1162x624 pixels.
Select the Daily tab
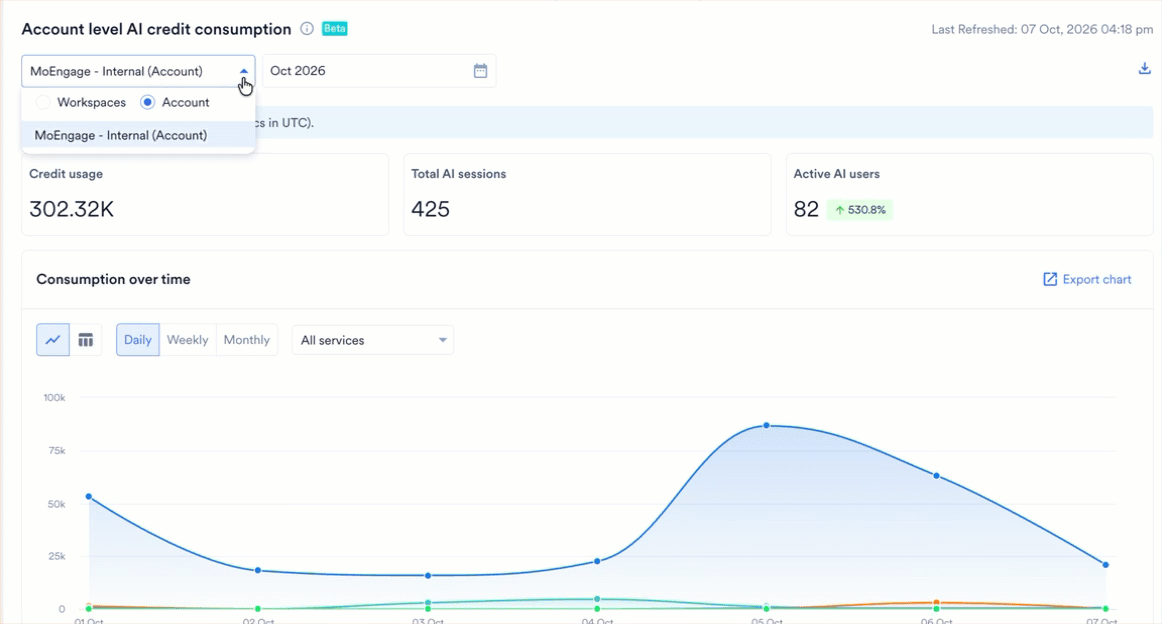[138, 340]
